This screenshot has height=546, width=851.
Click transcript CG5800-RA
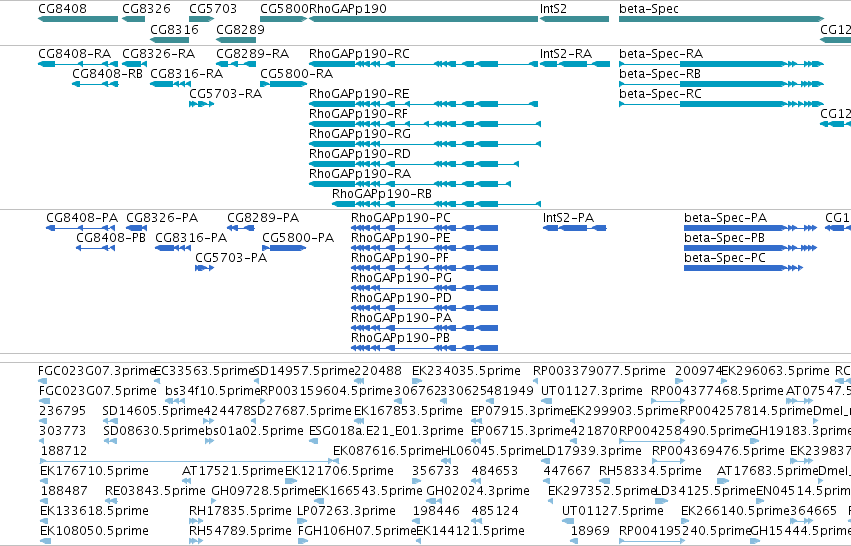click(x=284, y=84)
